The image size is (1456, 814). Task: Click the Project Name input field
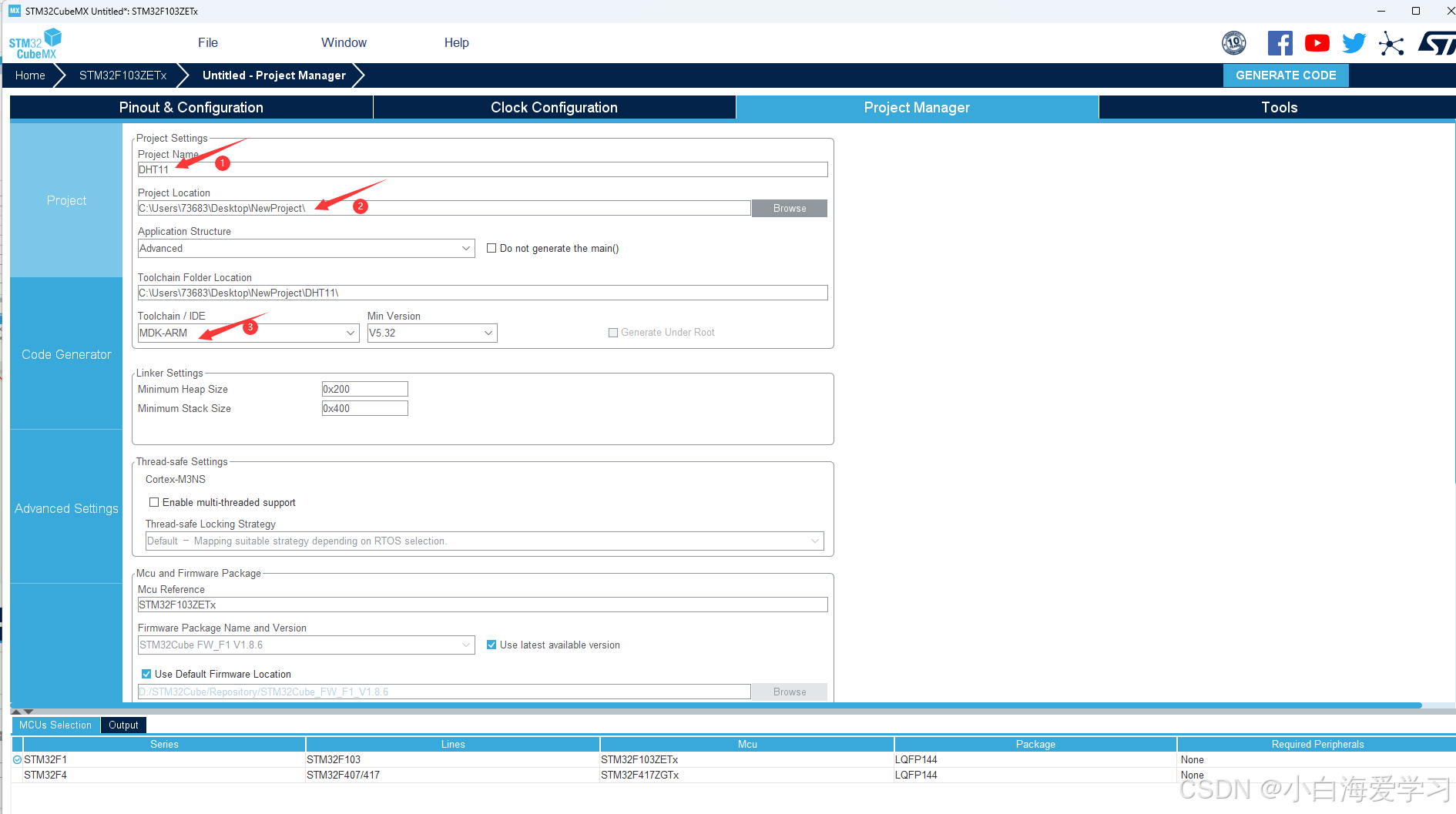coord(482,169)
